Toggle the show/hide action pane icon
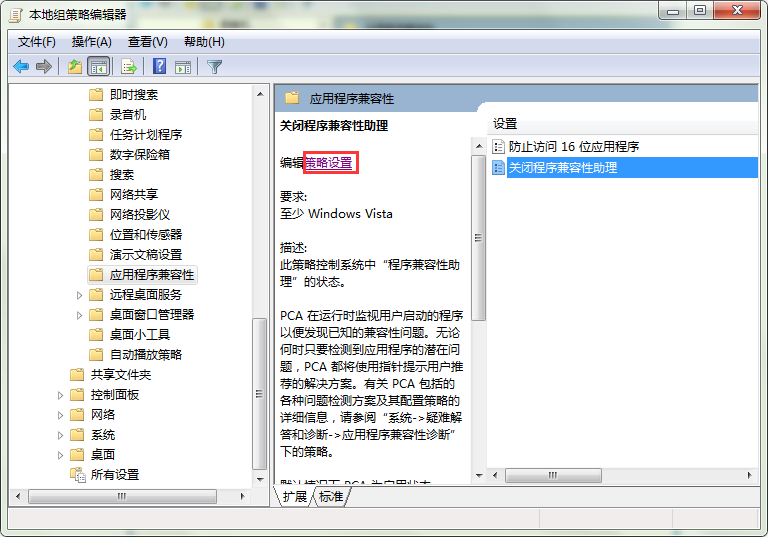The image size is (768, 537). point(183,67)
